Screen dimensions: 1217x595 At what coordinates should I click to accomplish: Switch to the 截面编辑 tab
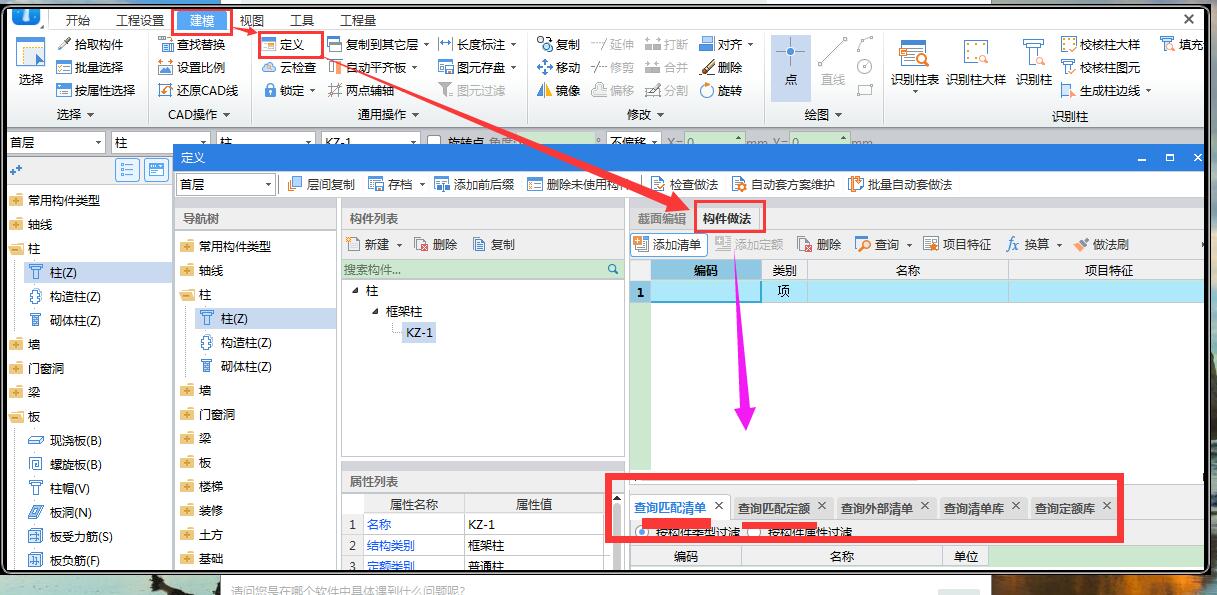pyautogui.click(x=662, y=218)
